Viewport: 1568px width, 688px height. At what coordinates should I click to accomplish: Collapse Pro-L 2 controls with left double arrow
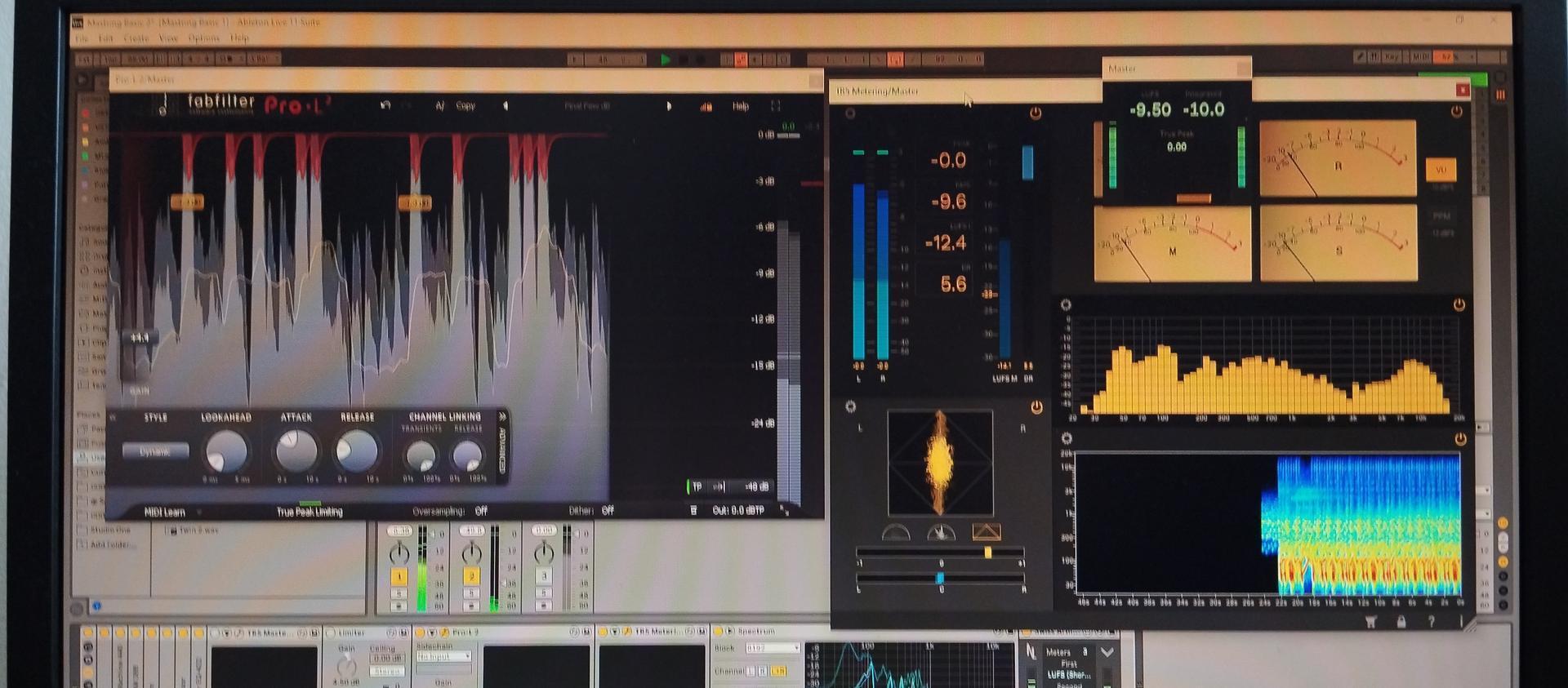click(113, 417)
